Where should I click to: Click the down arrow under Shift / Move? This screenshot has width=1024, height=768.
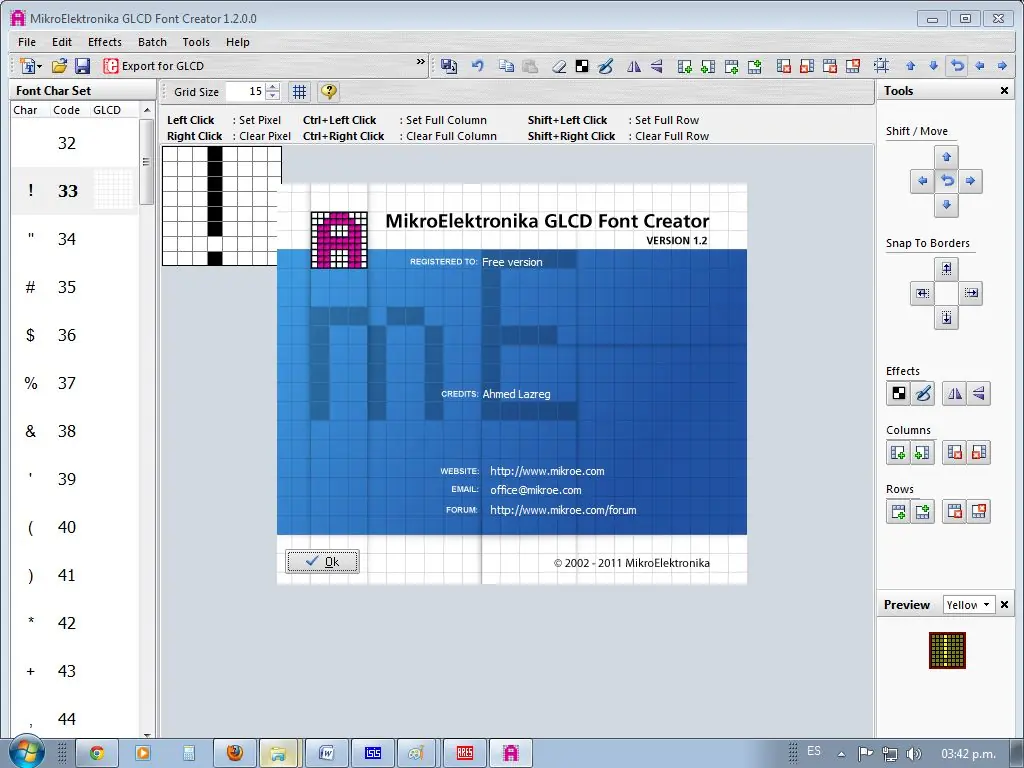(x=946, y=205)
